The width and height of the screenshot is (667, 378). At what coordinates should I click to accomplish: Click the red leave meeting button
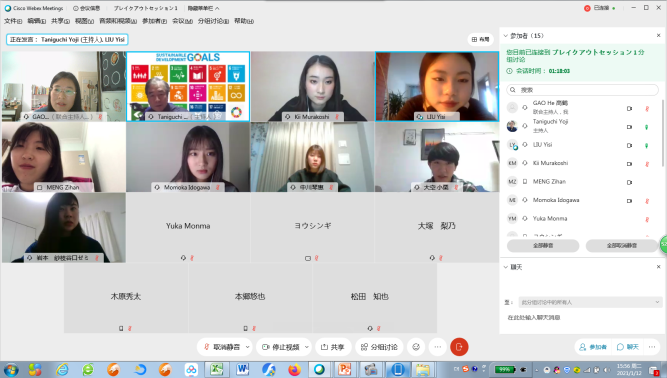click(x=459, y=347)
